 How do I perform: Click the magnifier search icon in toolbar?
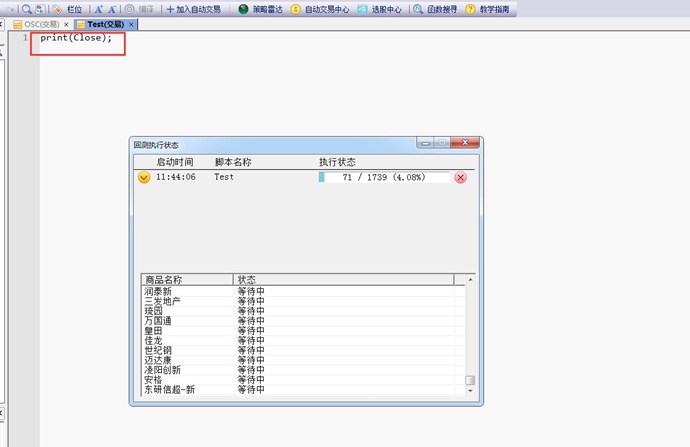point(27,8)
